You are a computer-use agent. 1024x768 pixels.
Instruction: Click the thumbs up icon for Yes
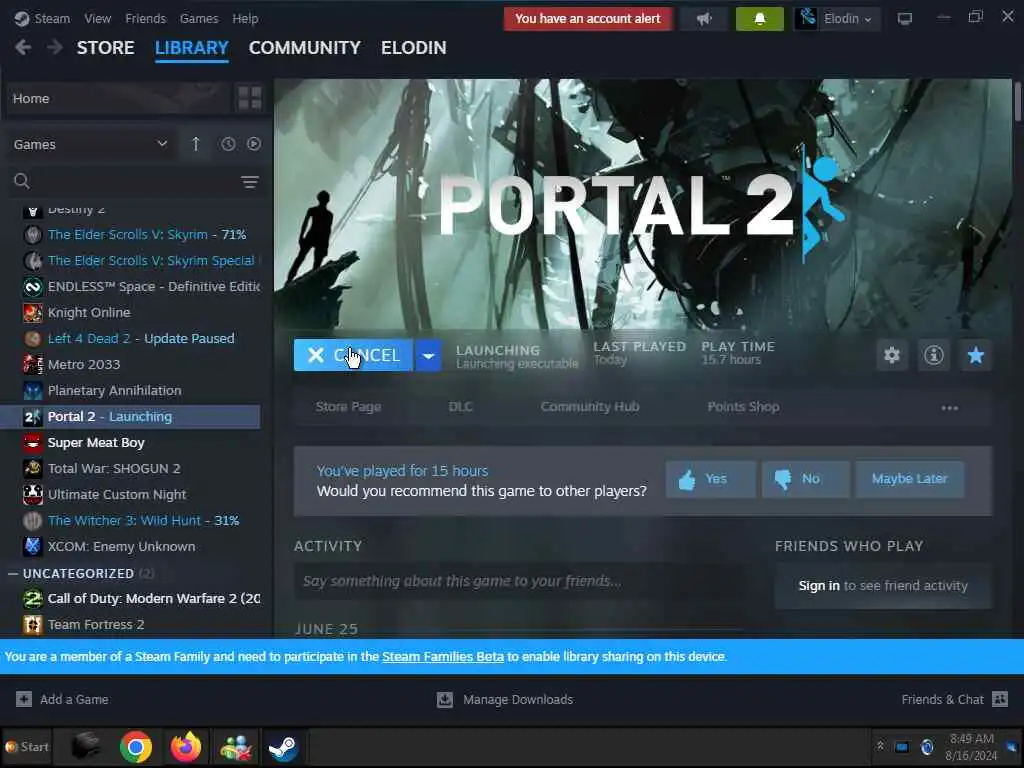pos(687,480)
